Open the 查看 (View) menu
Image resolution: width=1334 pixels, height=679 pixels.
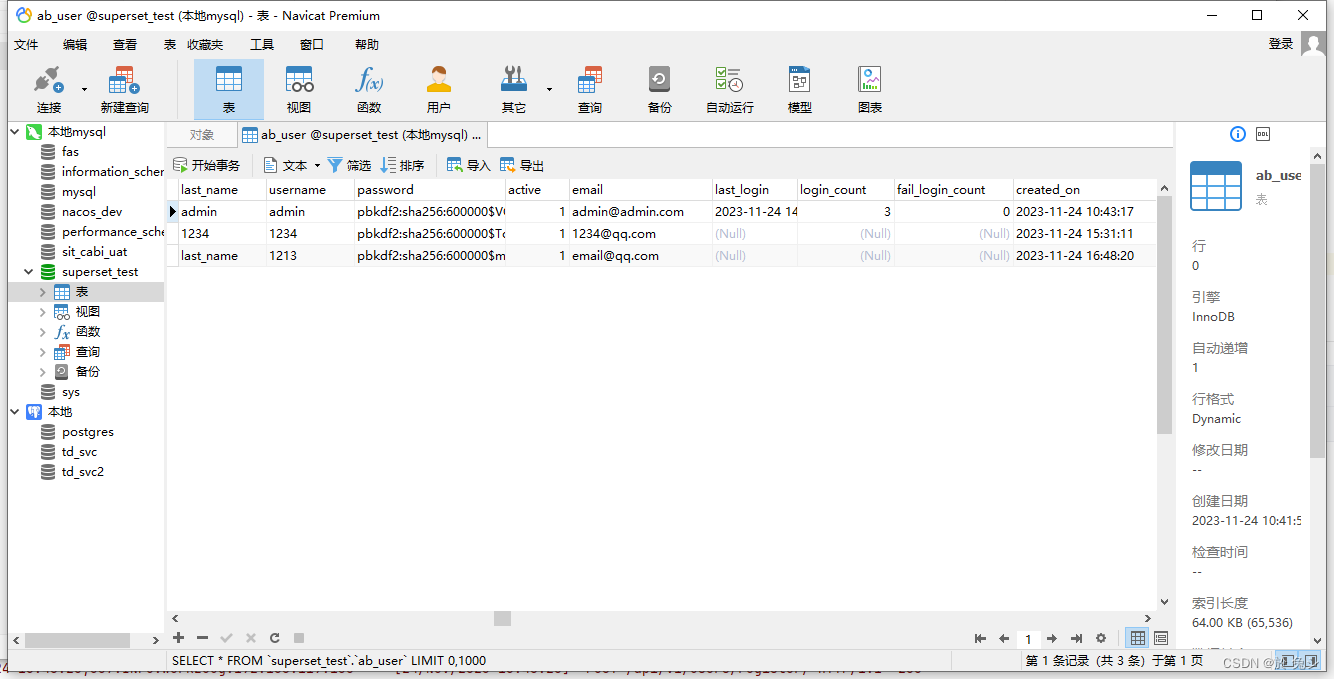tap(125, 44)
